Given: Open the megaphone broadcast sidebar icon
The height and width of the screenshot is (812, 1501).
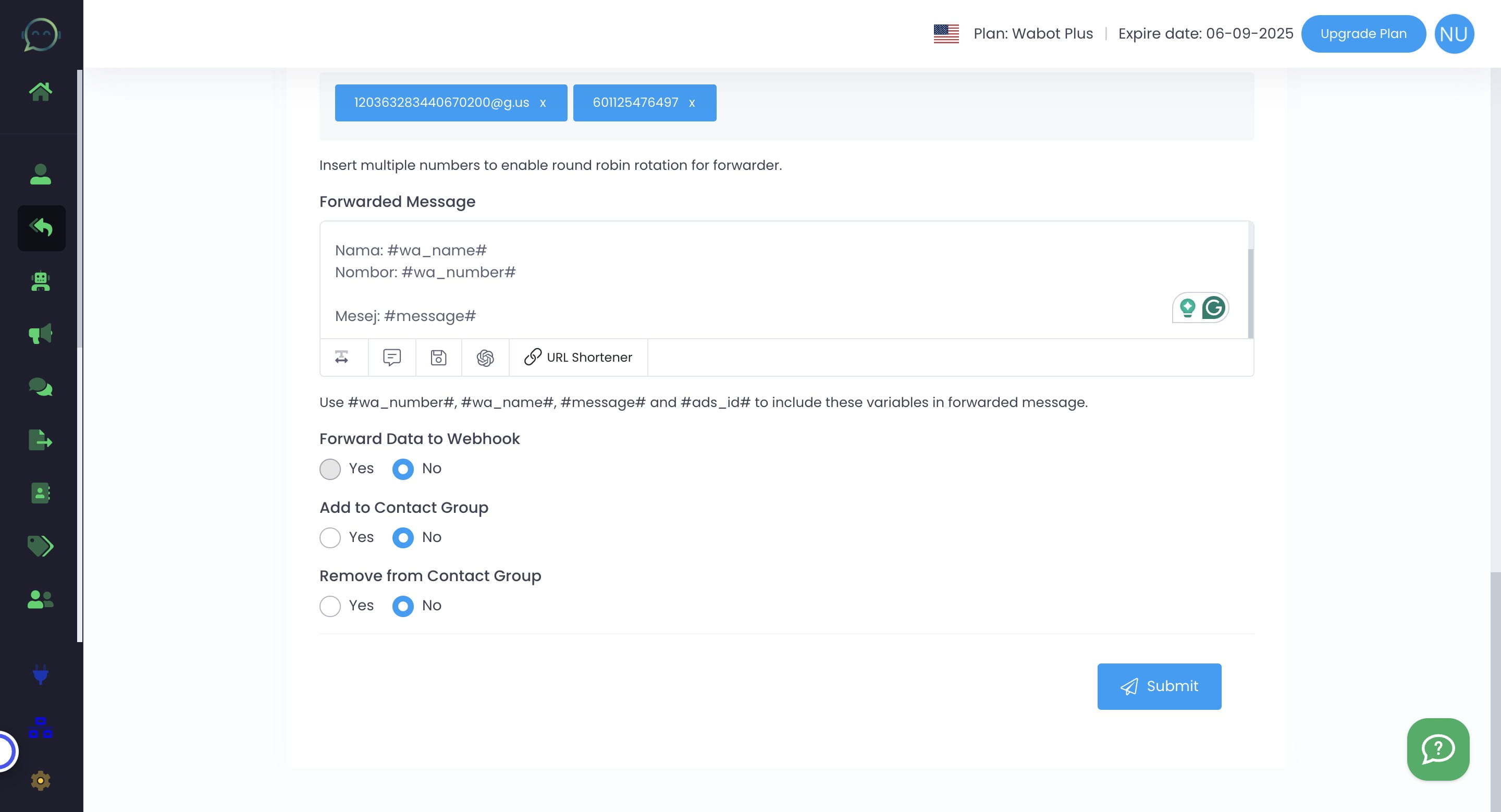Looking at the screenshot, I should click(40, 334).
